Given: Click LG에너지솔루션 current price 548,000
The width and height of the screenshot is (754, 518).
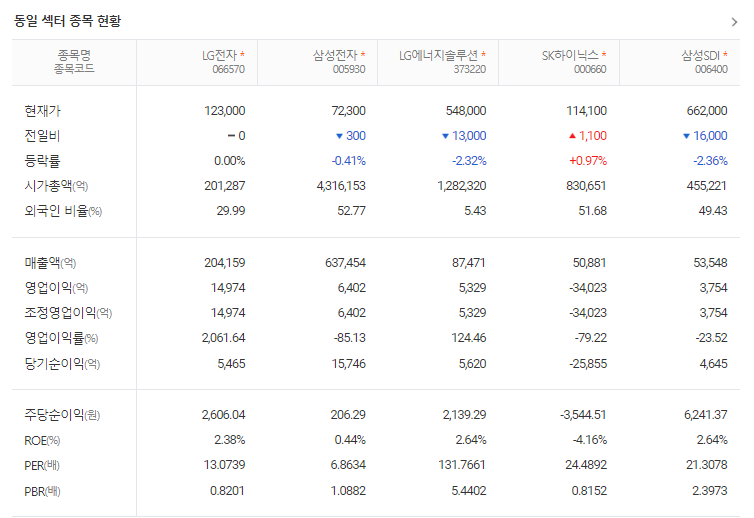Looking at the screenshot, I should click(466, 111).
